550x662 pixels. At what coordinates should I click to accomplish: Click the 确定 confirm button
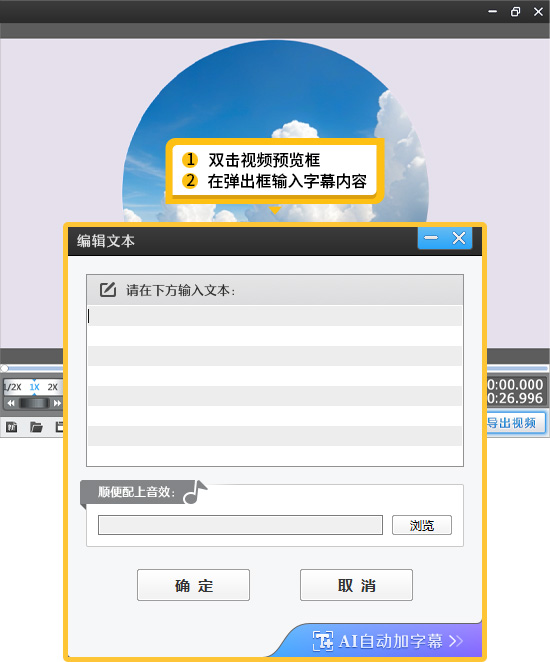coord(193,585)
